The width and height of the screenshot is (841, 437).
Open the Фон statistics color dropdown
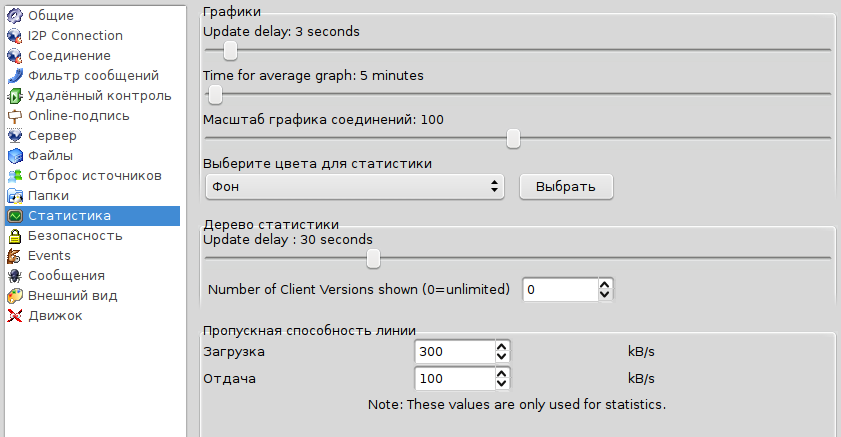355,187
